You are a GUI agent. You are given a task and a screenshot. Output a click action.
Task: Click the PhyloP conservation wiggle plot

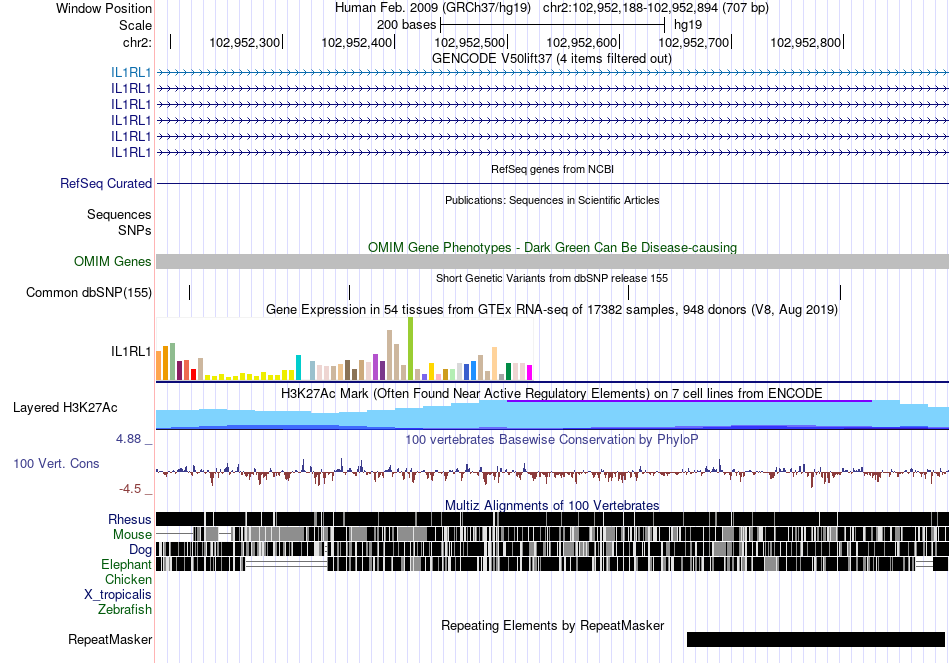[x=553, y=471]
